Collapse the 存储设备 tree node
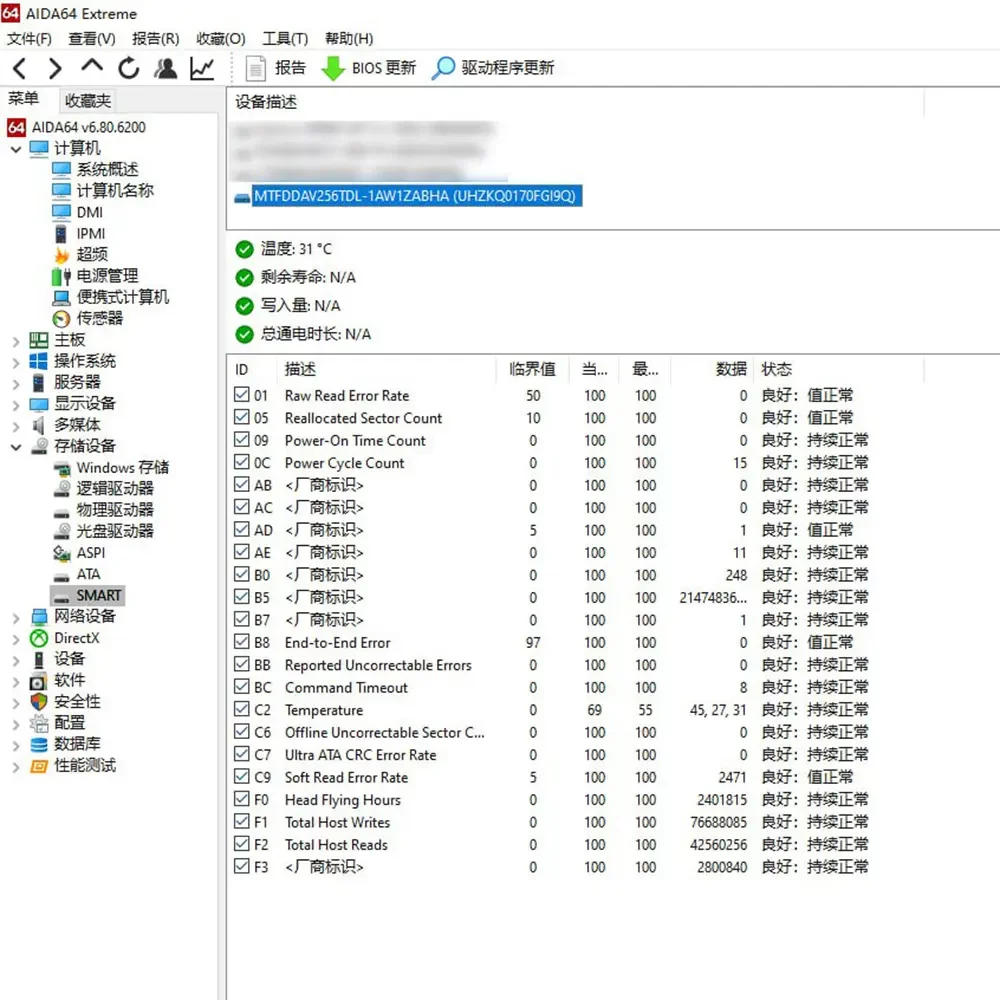This screenshot has width=1000, height=1000. 16,447
